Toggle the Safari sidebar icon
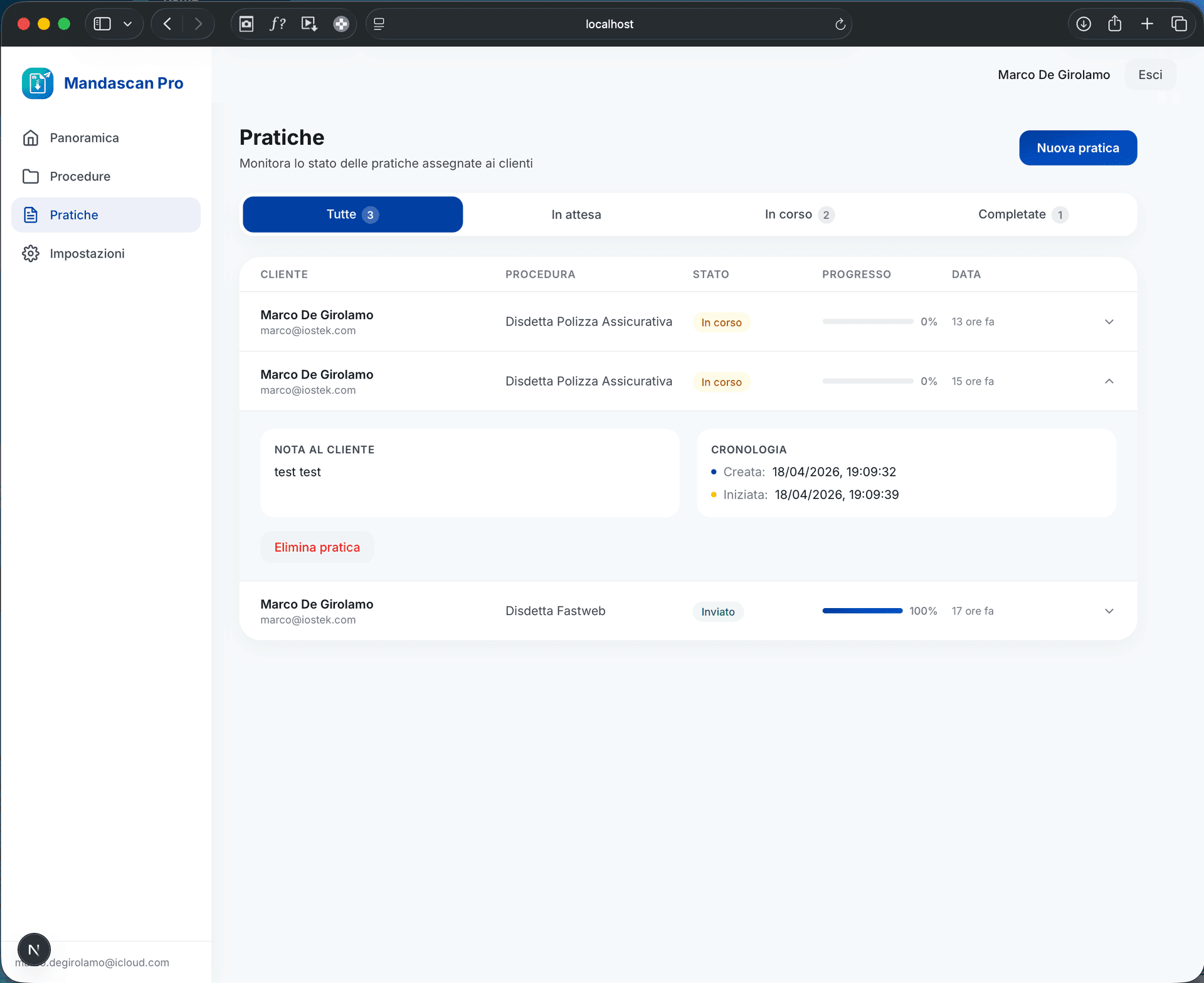The width and height of the screenshot is (1204, 983). pos(101,23)
